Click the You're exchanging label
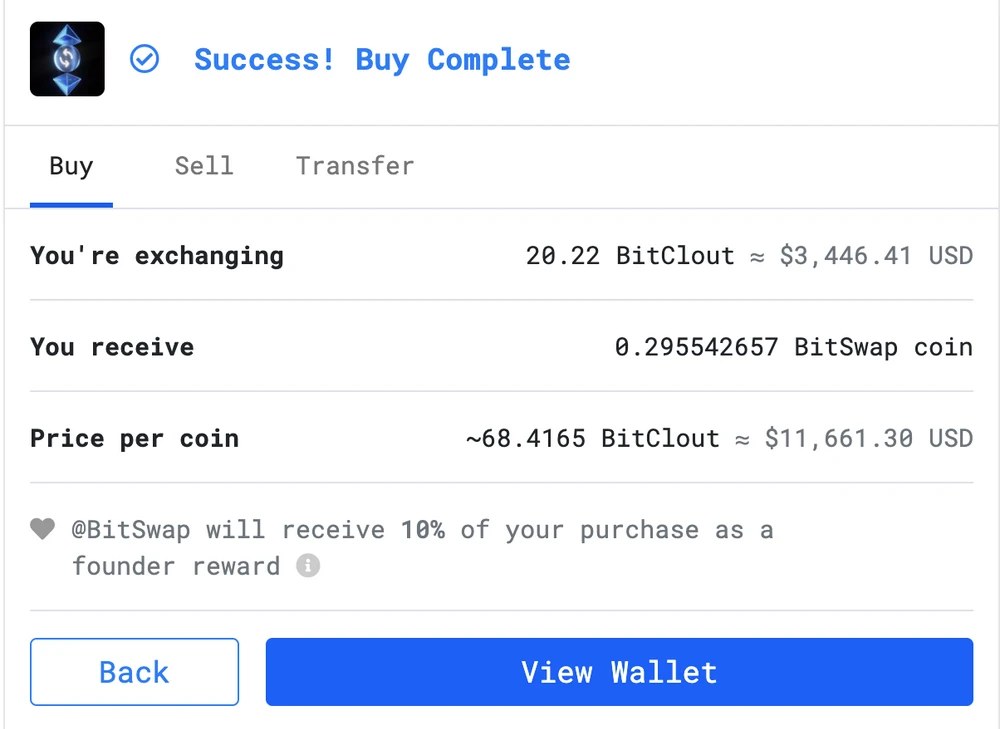 (x=156, y=256)
